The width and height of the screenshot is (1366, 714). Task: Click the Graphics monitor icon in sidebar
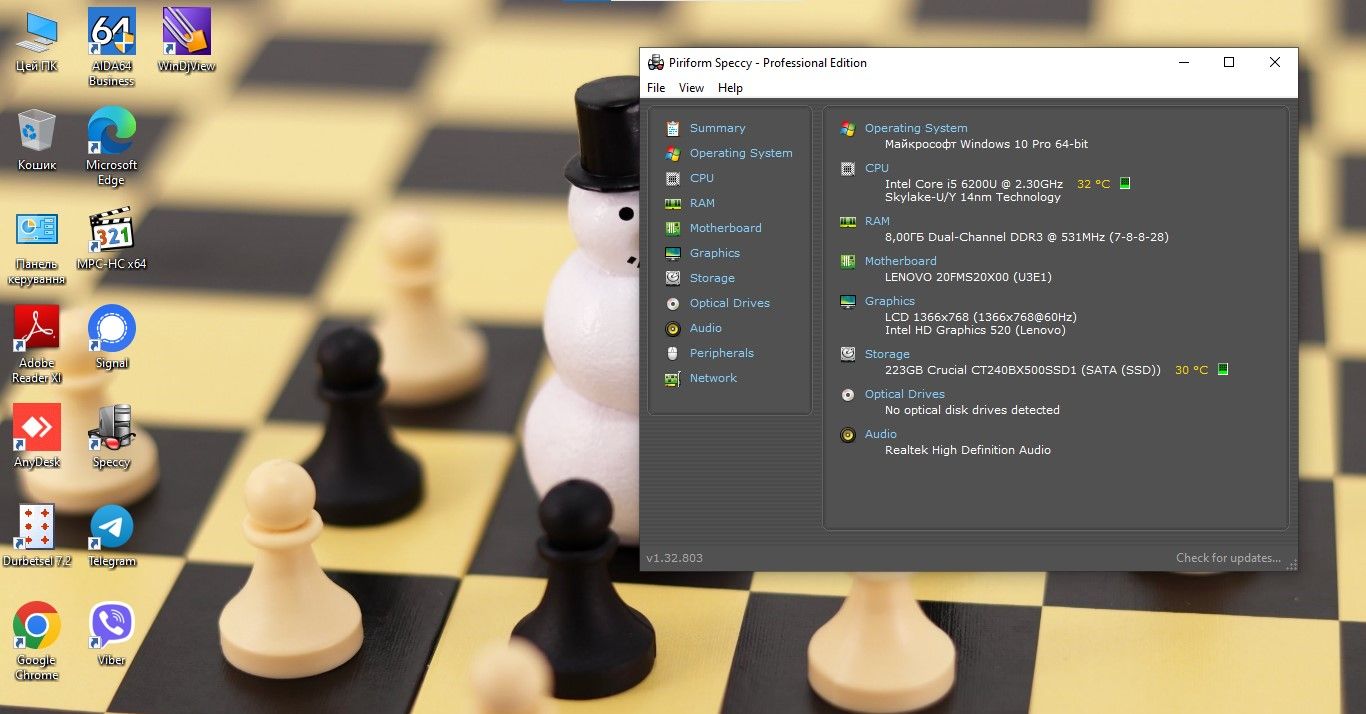tap(673, 253)
